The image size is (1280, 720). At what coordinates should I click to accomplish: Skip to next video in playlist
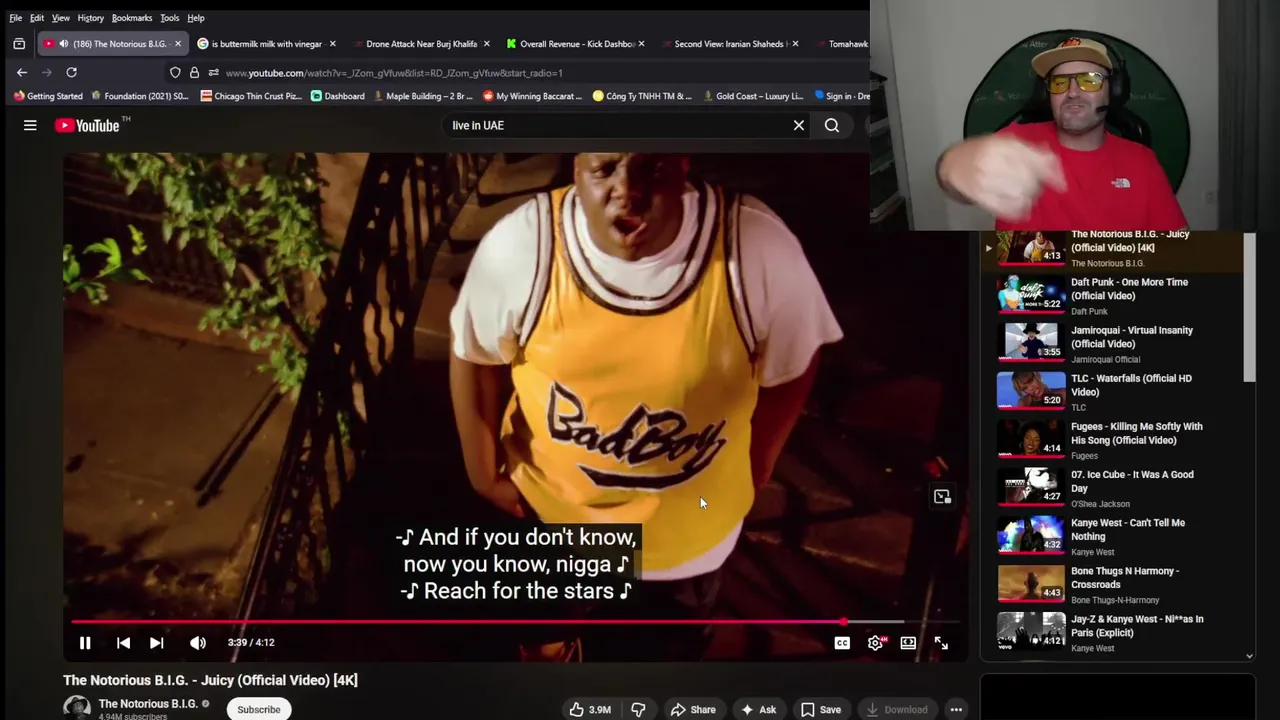pos(157,643)
